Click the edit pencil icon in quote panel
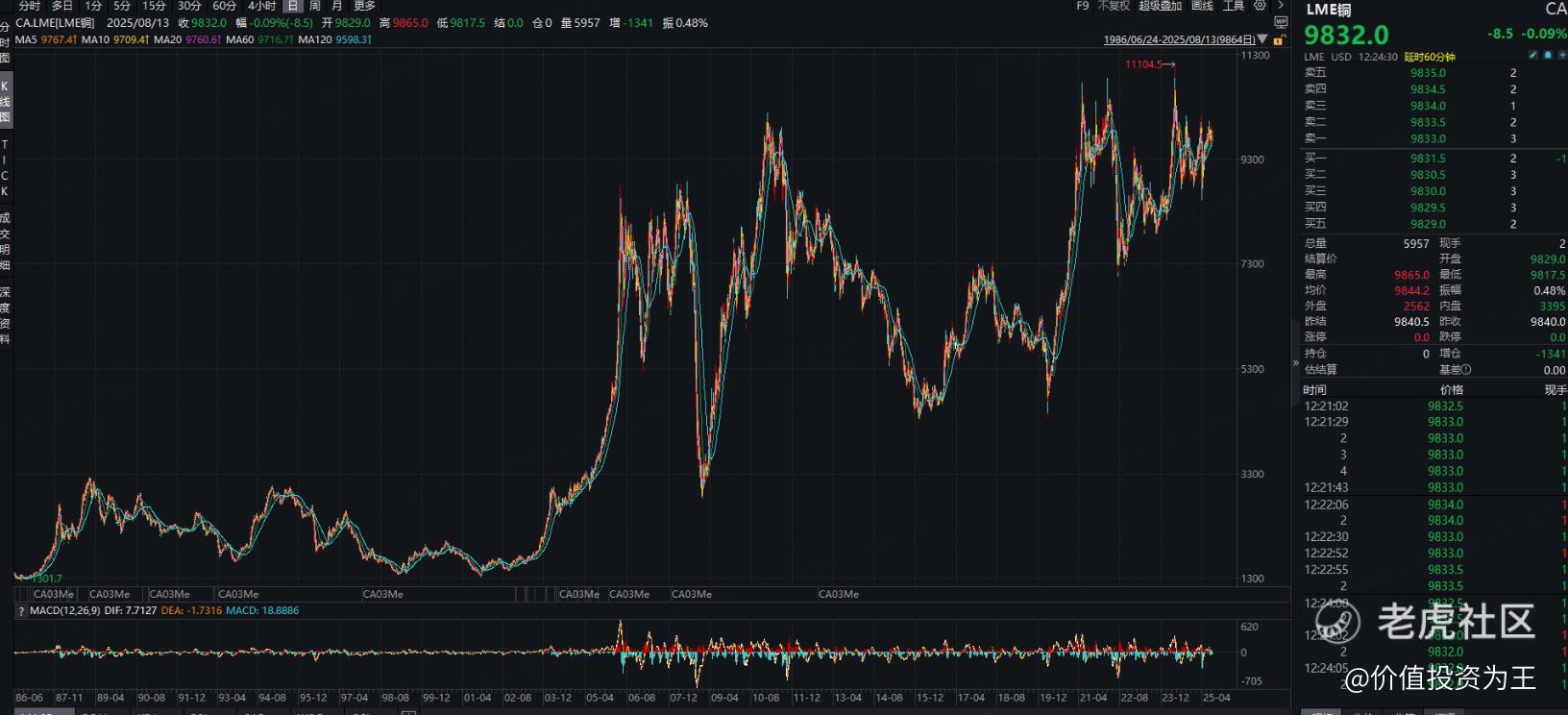1568x715 pixels. pyautogui.click(x=1533, y=56)
